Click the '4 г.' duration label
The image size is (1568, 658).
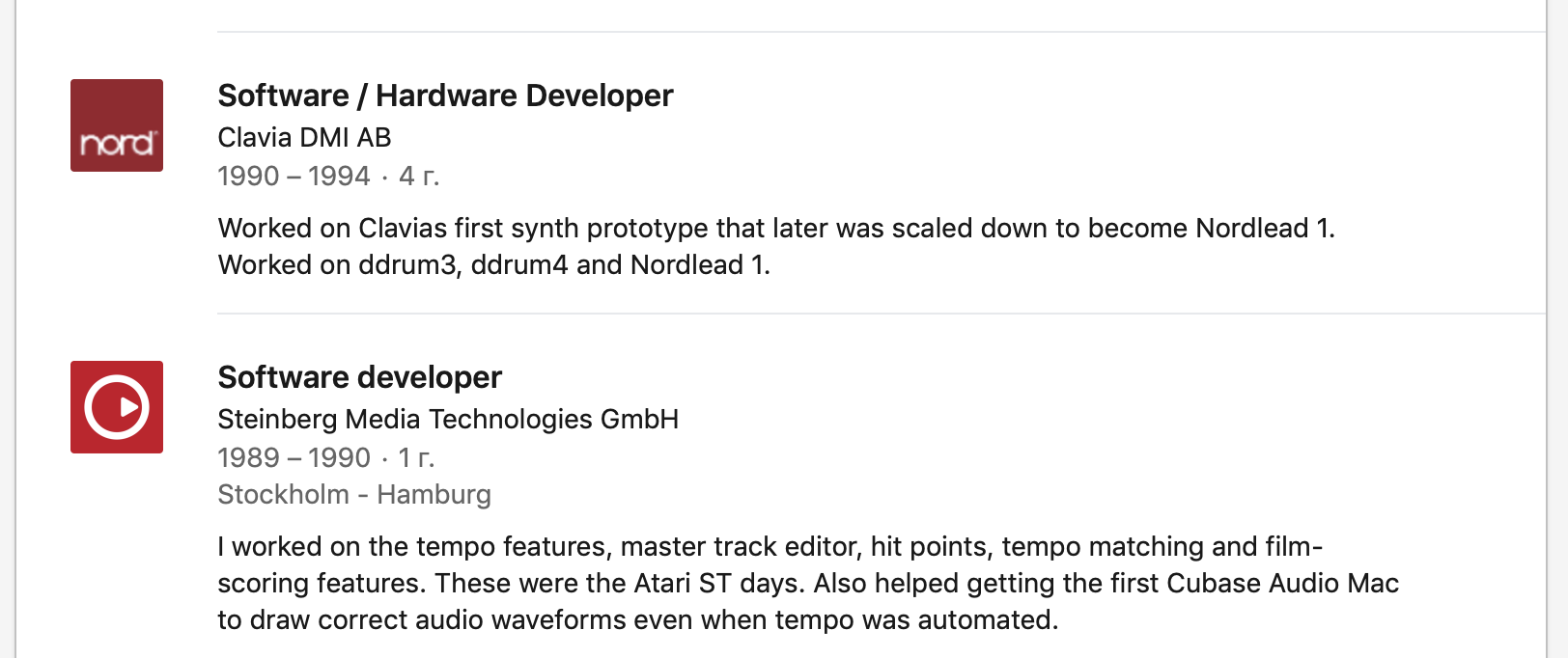click(x=419, y=177)
